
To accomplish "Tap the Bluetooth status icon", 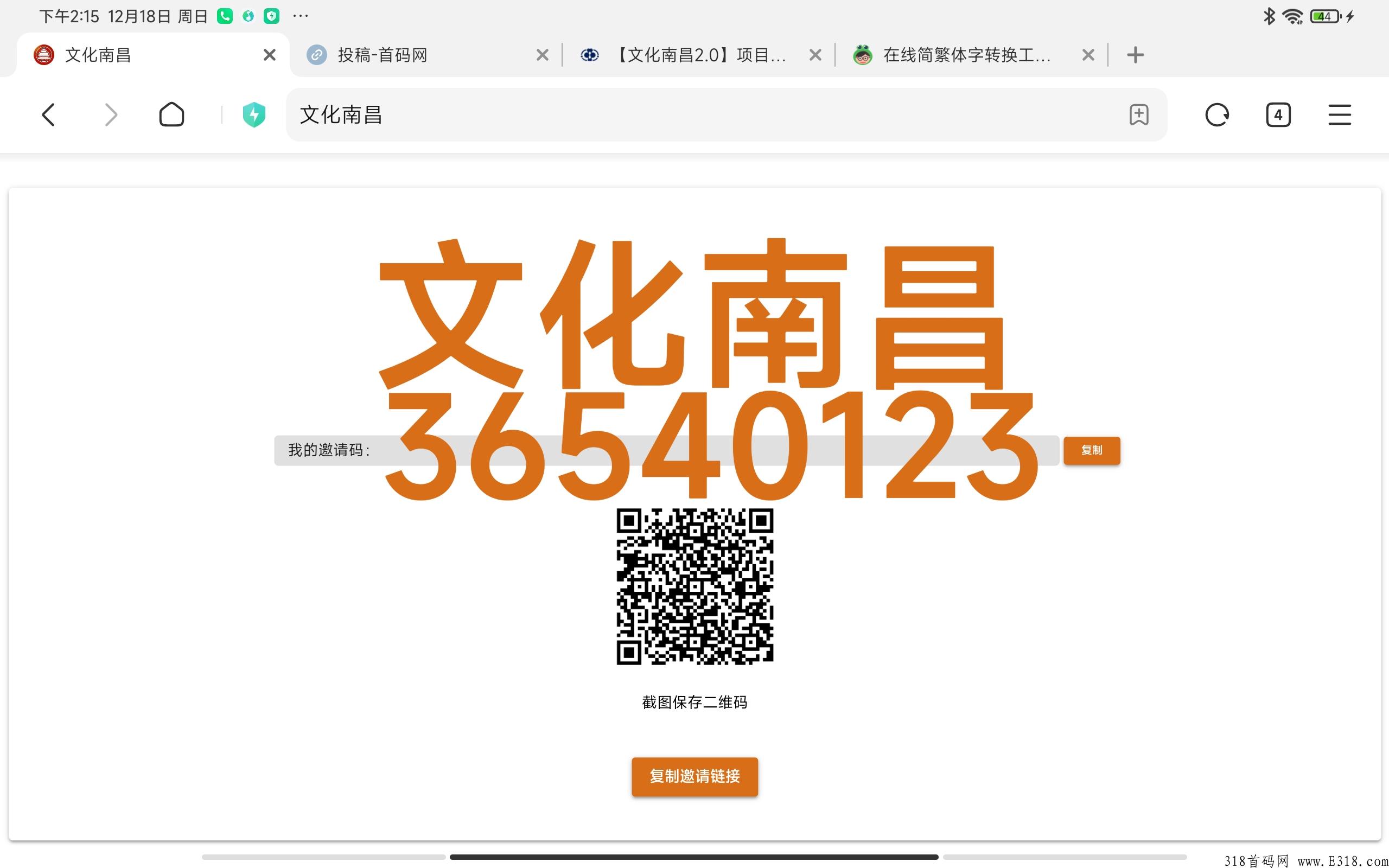I will point(1269,16).
